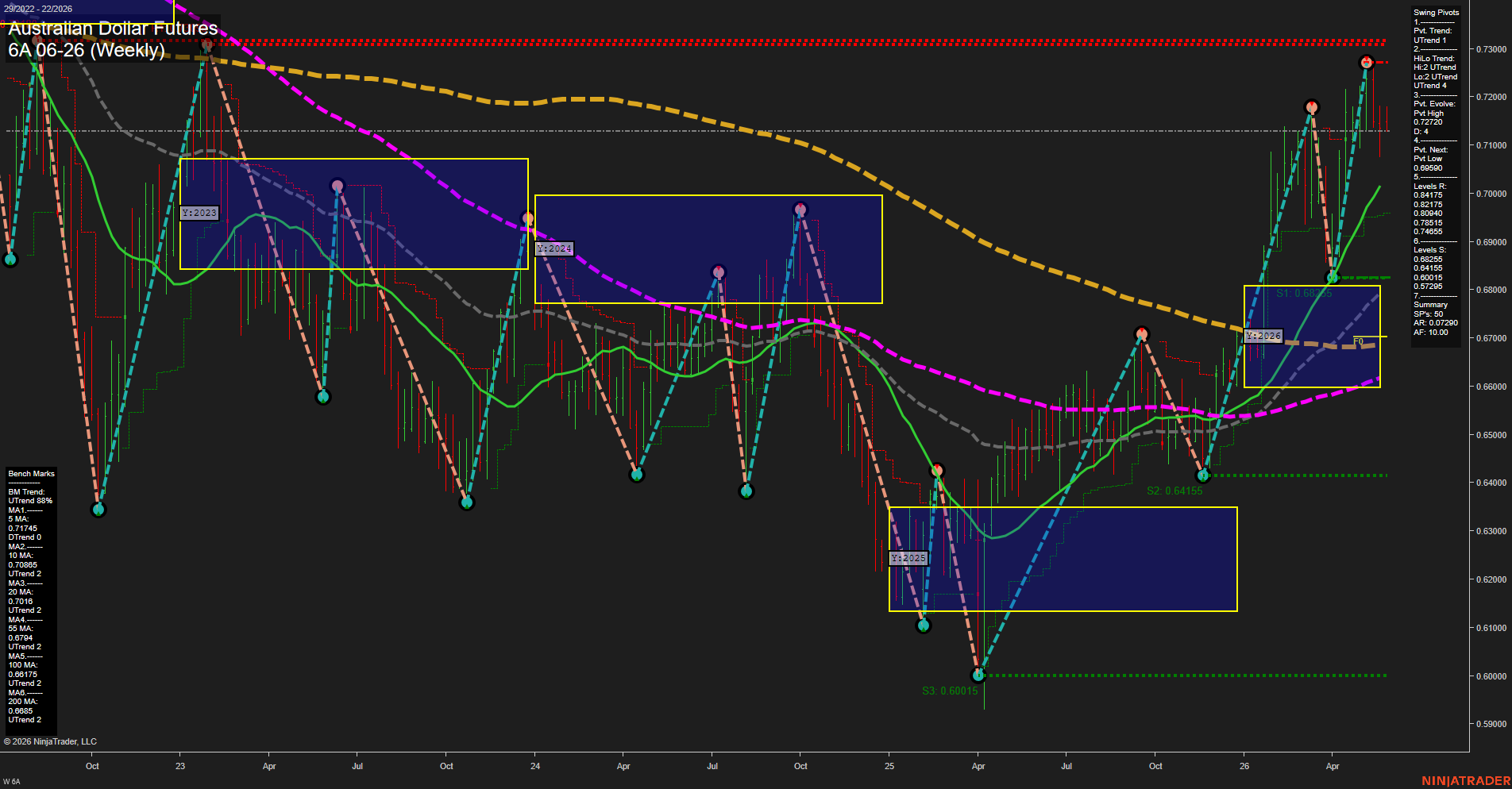Viewport: 1512px width, 789px height.
Task: Click the Bench Marks panel heading
Action: click(31, 474)
